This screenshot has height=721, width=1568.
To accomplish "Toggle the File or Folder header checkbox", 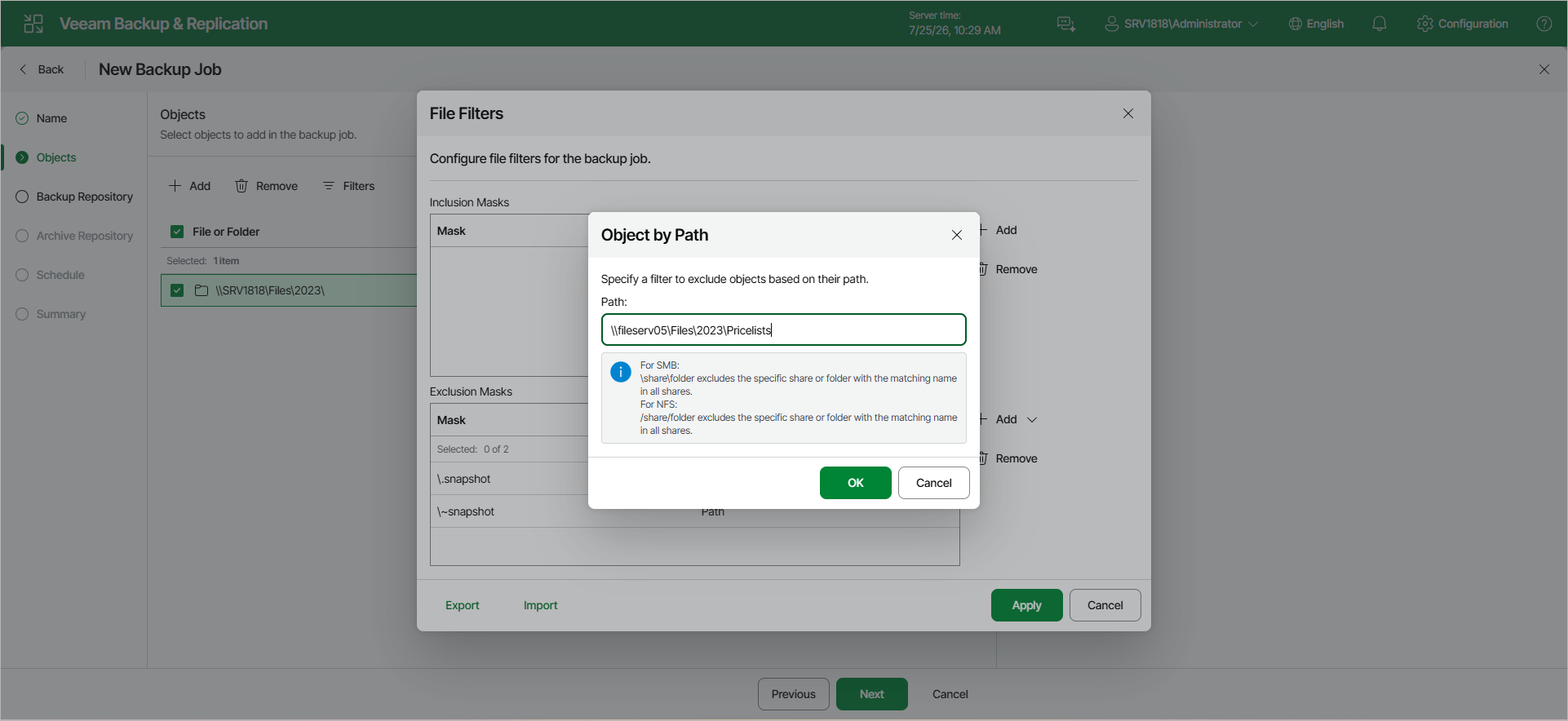I will (x=177, y=232).
